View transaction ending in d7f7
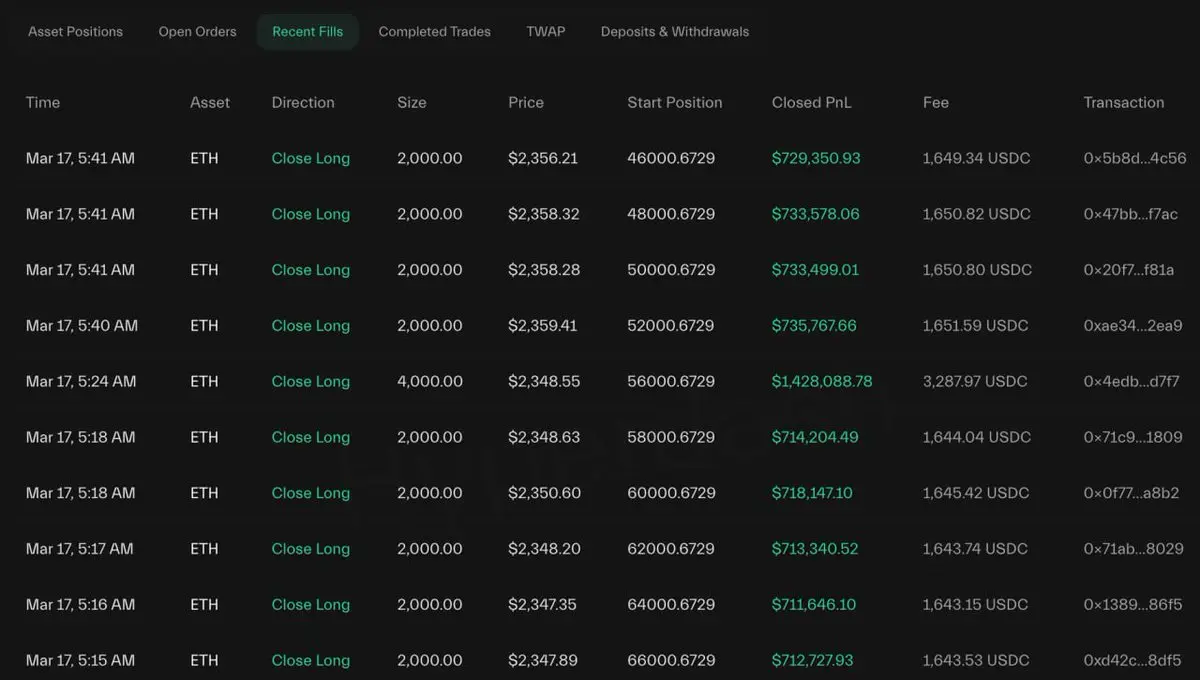1200x680 pixels. click(1131, 381)
